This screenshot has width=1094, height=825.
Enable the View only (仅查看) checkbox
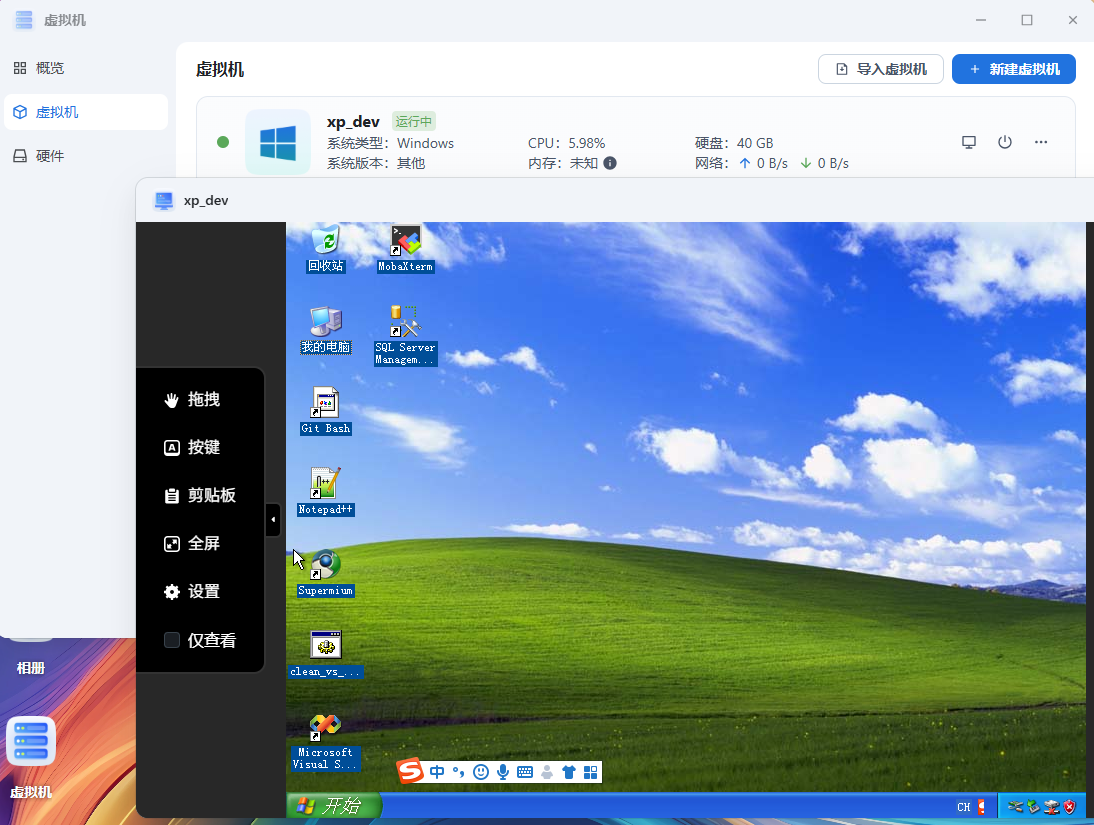(x=172, y=640)
